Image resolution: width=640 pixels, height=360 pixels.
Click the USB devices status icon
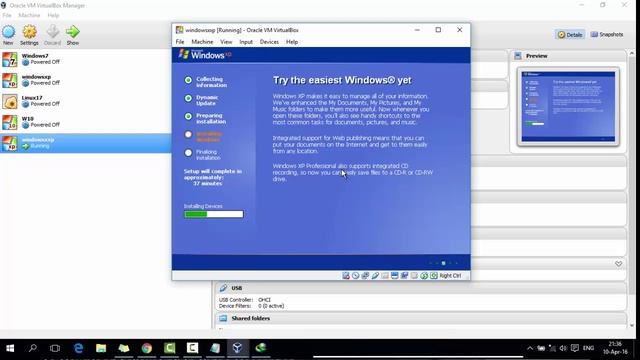tap(375, 276)
